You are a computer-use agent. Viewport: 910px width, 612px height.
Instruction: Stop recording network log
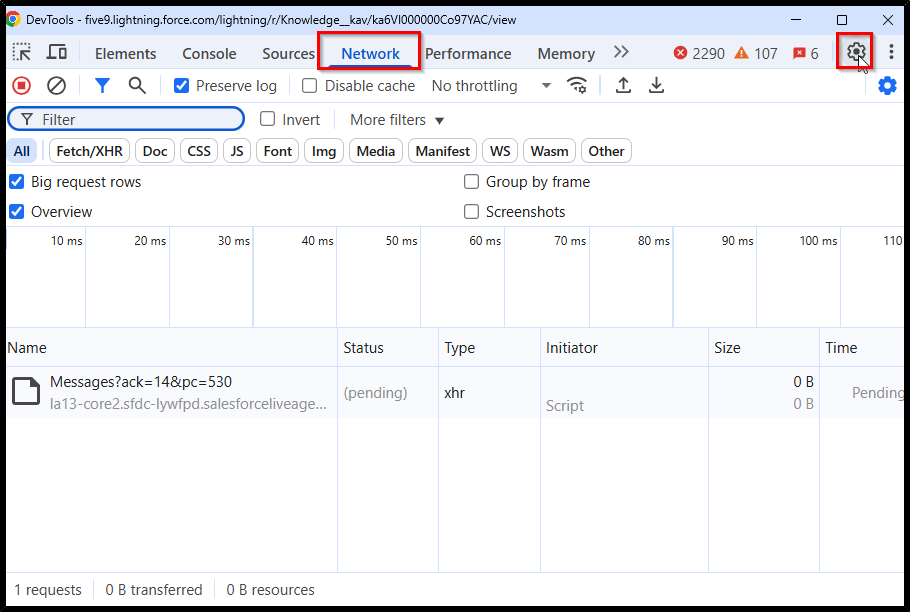[x=21, y=86]
